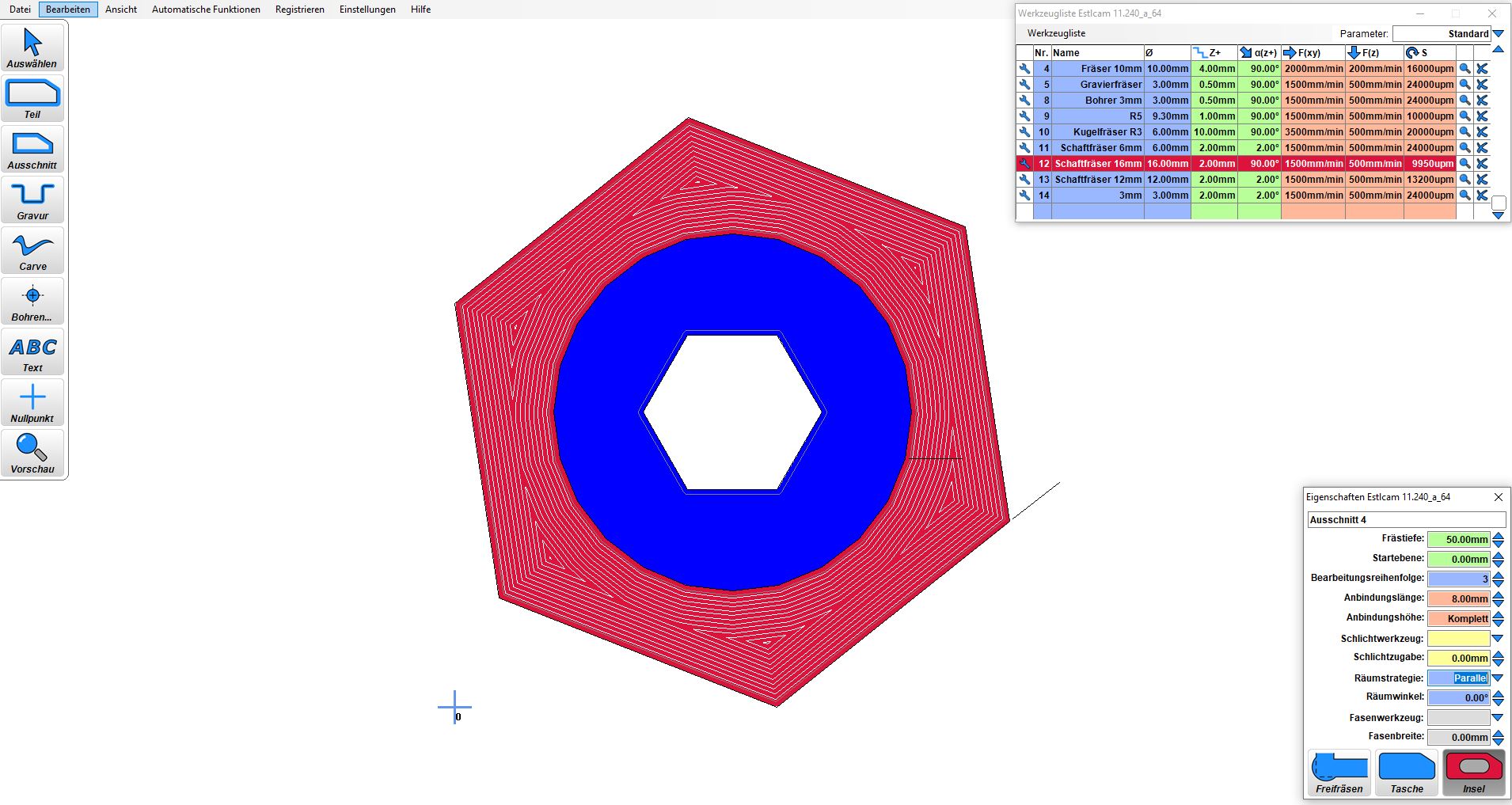Select the Auswählen arrow tool

point(32,48)
